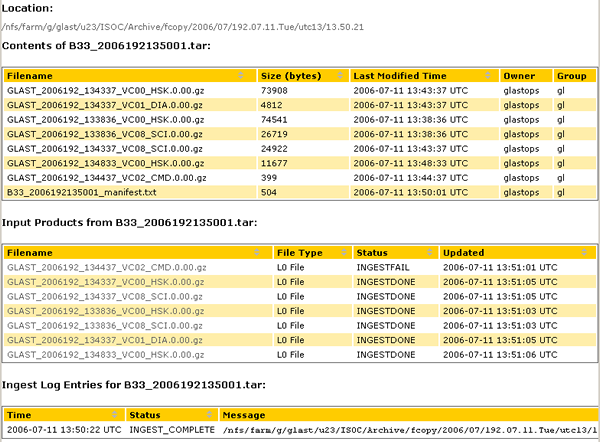Sort Input Products by Filename sort arrows
Image resolution: width=600 pixels, height=442 pixels.
coord(256,252)
